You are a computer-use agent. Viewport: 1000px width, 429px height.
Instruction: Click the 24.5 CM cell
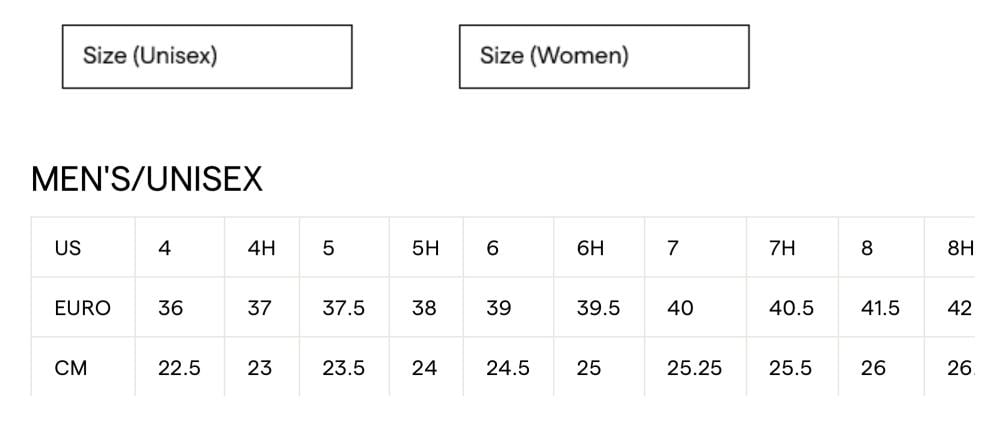(508, 368)
